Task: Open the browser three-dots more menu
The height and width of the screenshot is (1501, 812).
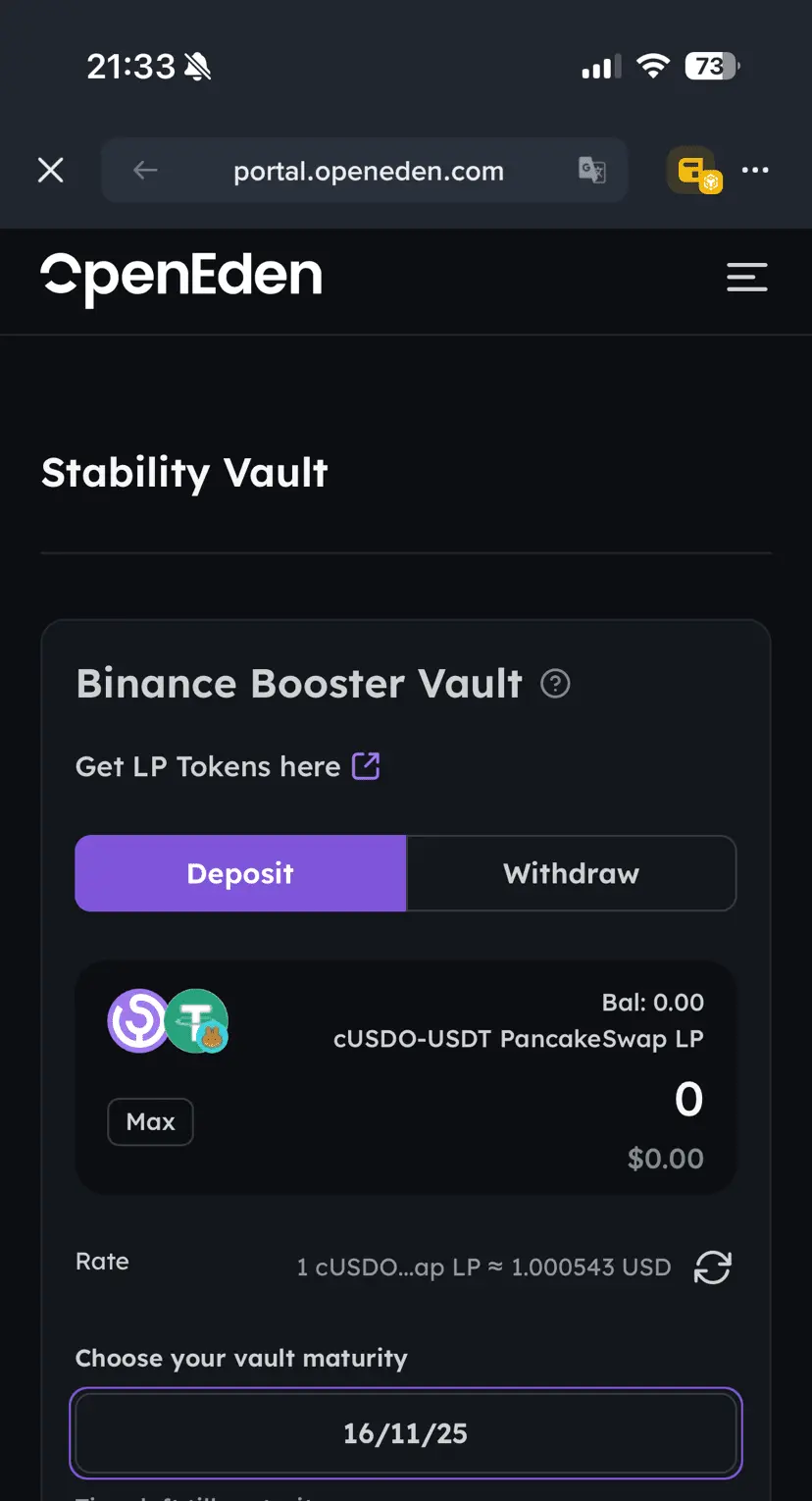Action: pyautogui.click(x=755, y=170)
